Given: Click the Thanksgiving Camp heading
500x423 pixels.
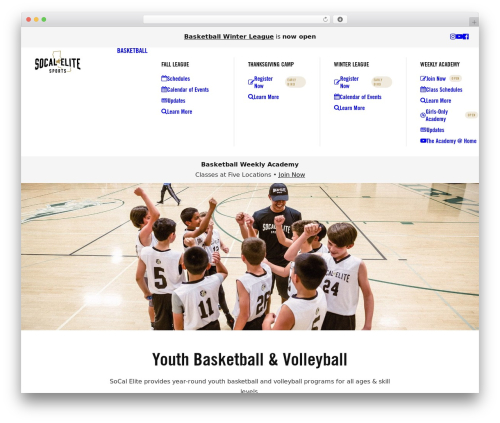Looking at the screenshot, I should coord(271,64).
